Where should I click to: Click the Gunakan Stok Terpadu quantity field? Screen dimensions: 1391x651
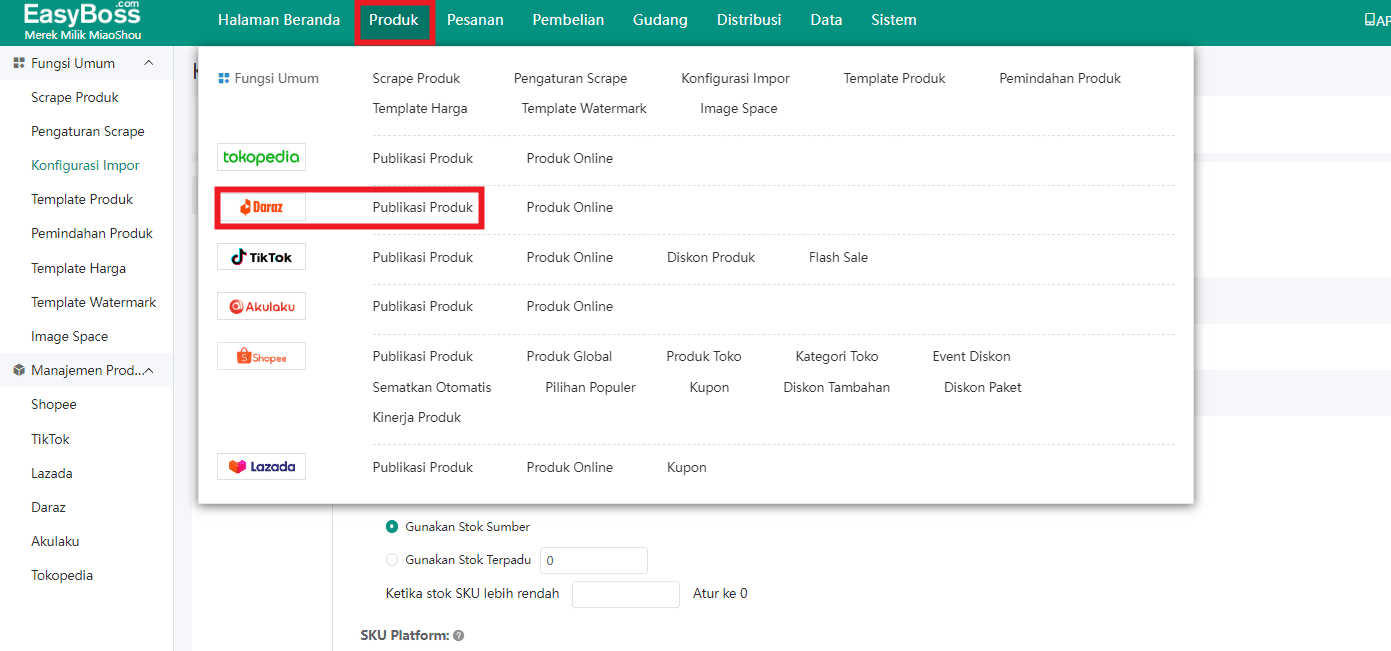(594, 560)
